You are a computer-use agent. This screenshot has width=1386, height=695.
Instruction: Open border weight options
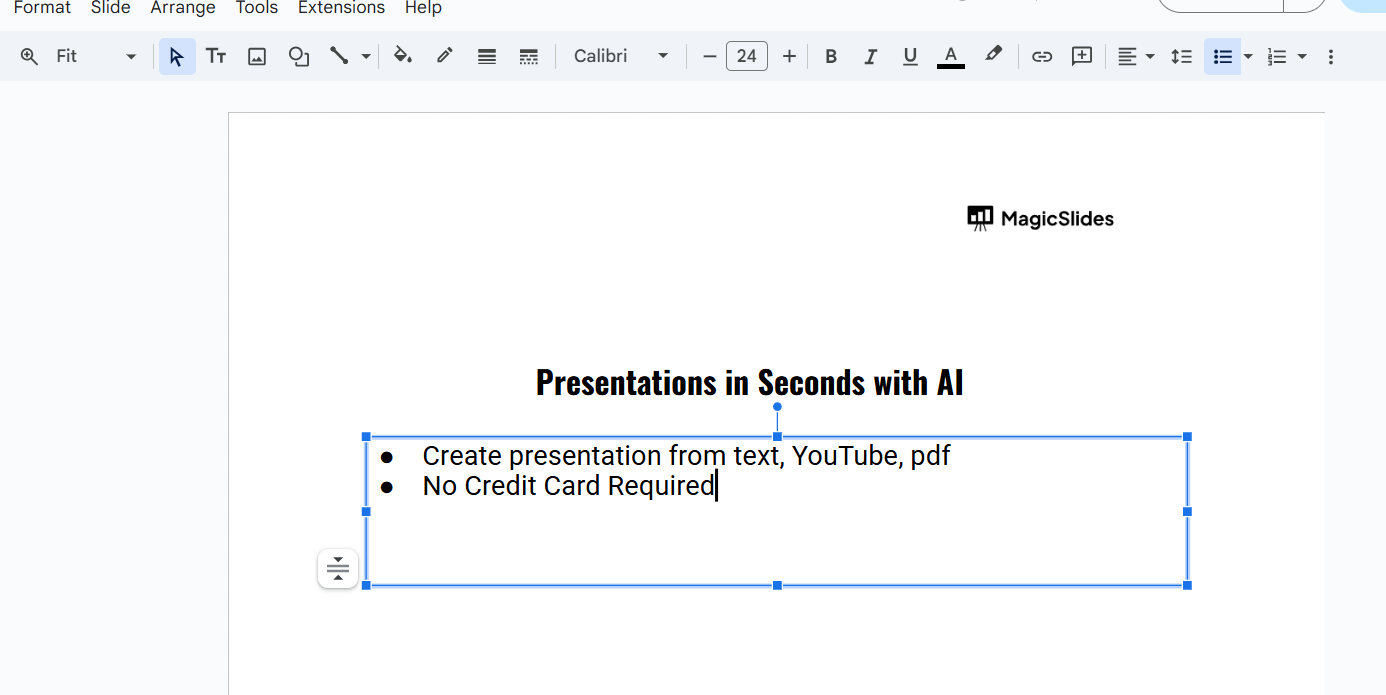pos(487,57)
